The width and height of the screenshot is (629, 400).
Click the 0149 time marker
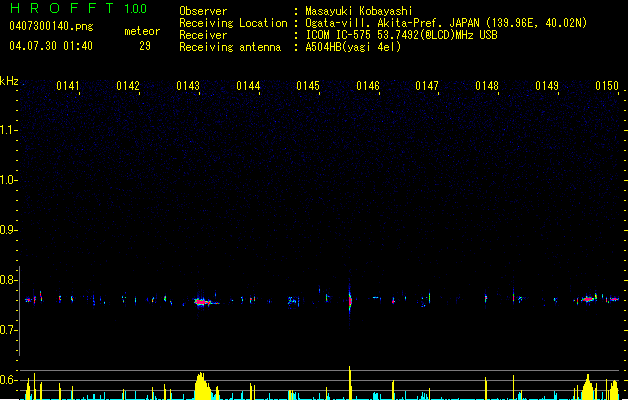click(547, 86)
